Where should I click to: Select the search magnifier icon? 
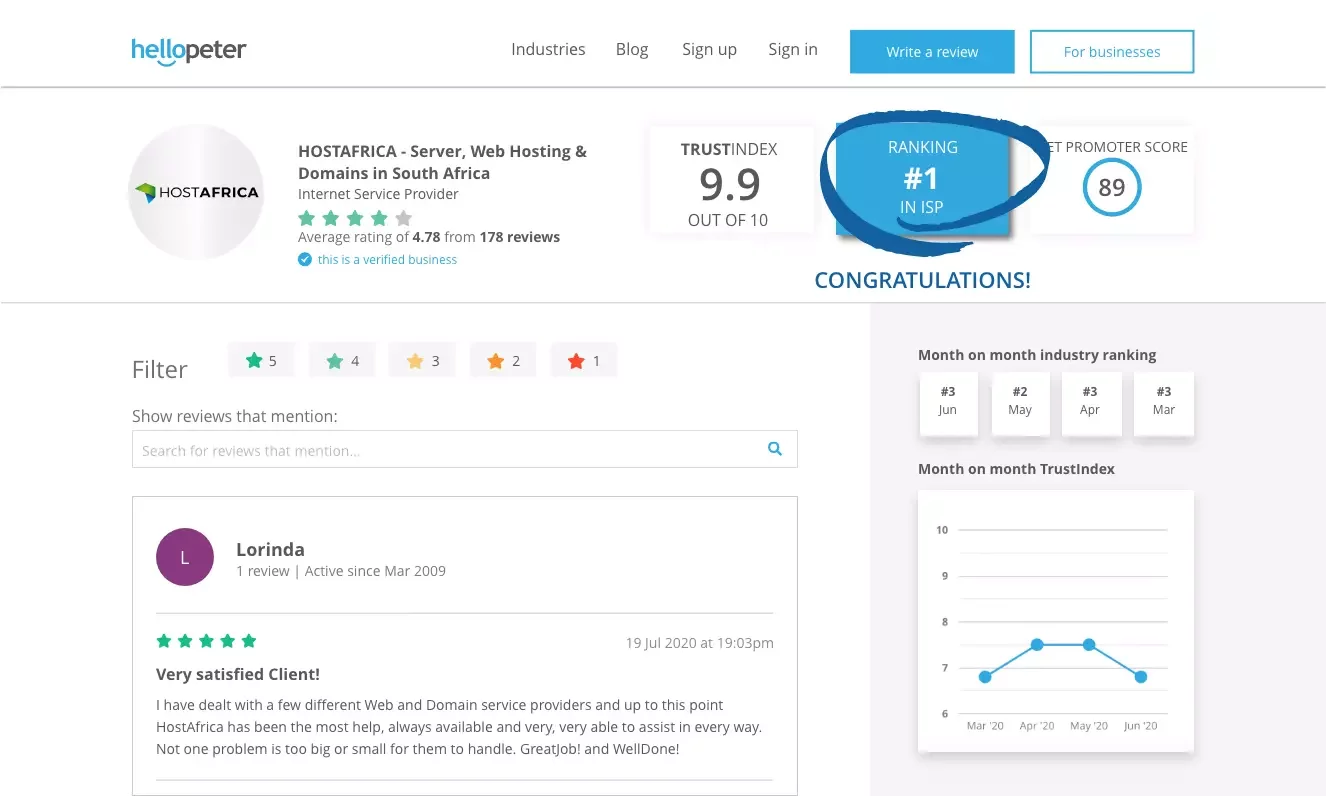pyautogui.click(x=774, y=449)
